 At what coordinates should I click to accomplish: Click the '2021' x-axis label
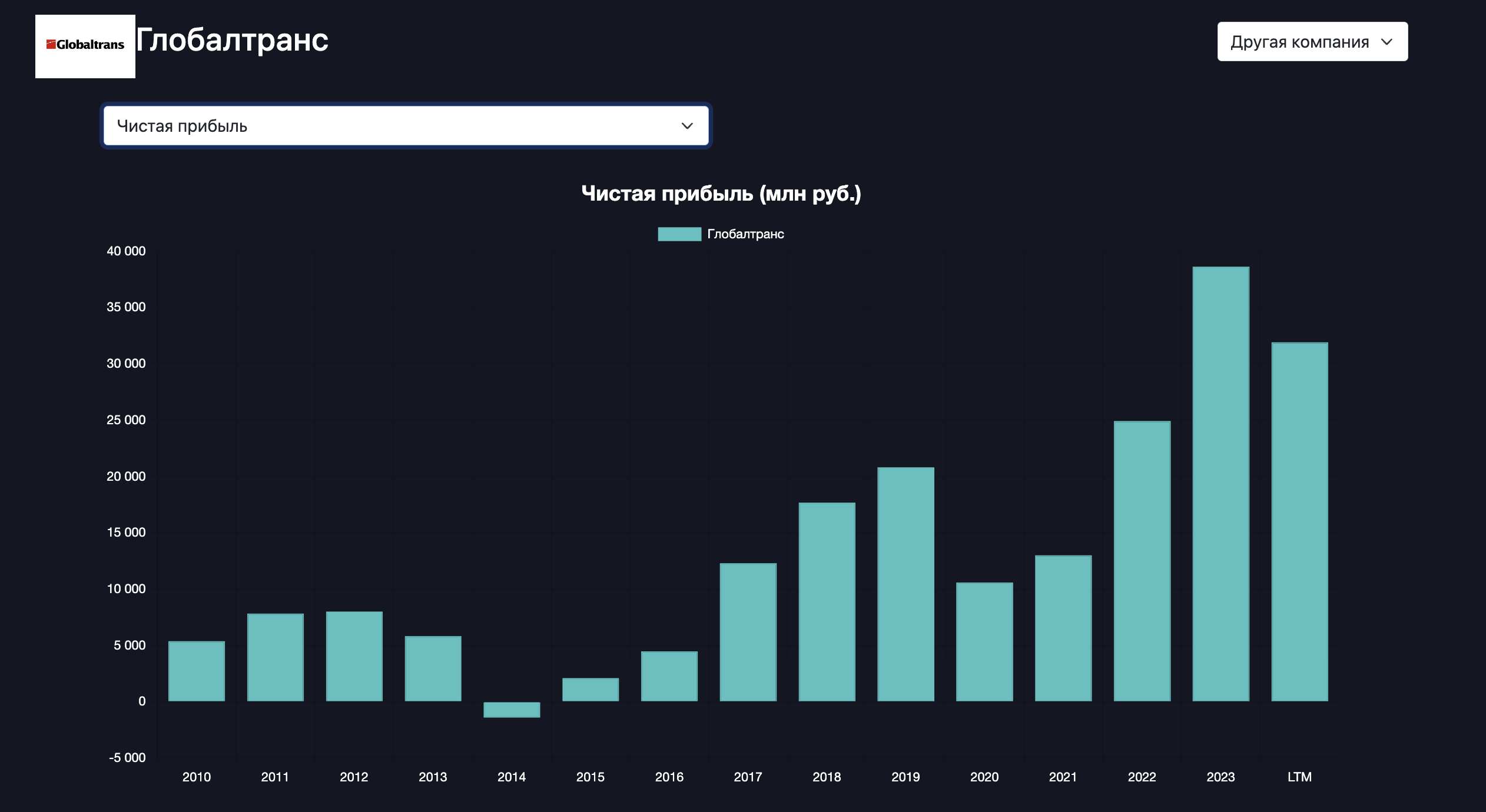point(1063,777)
